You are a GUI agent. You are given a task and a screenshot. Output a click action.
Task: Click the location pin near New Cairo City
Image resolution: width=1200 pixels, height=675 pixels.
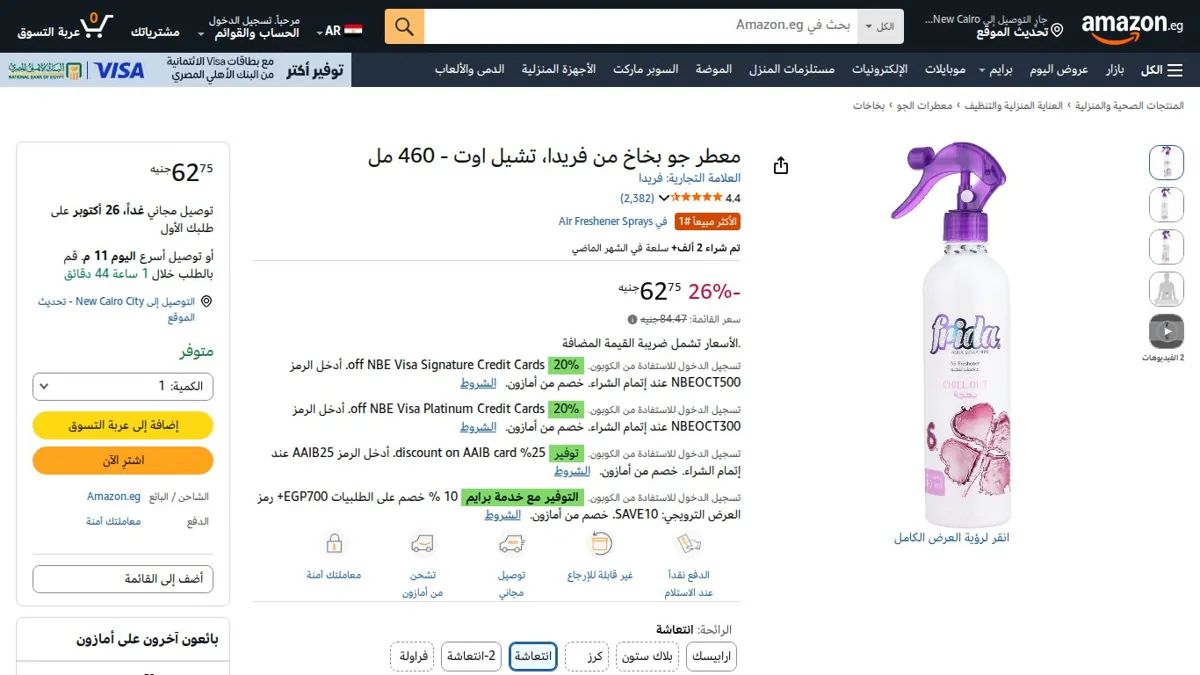207,301
